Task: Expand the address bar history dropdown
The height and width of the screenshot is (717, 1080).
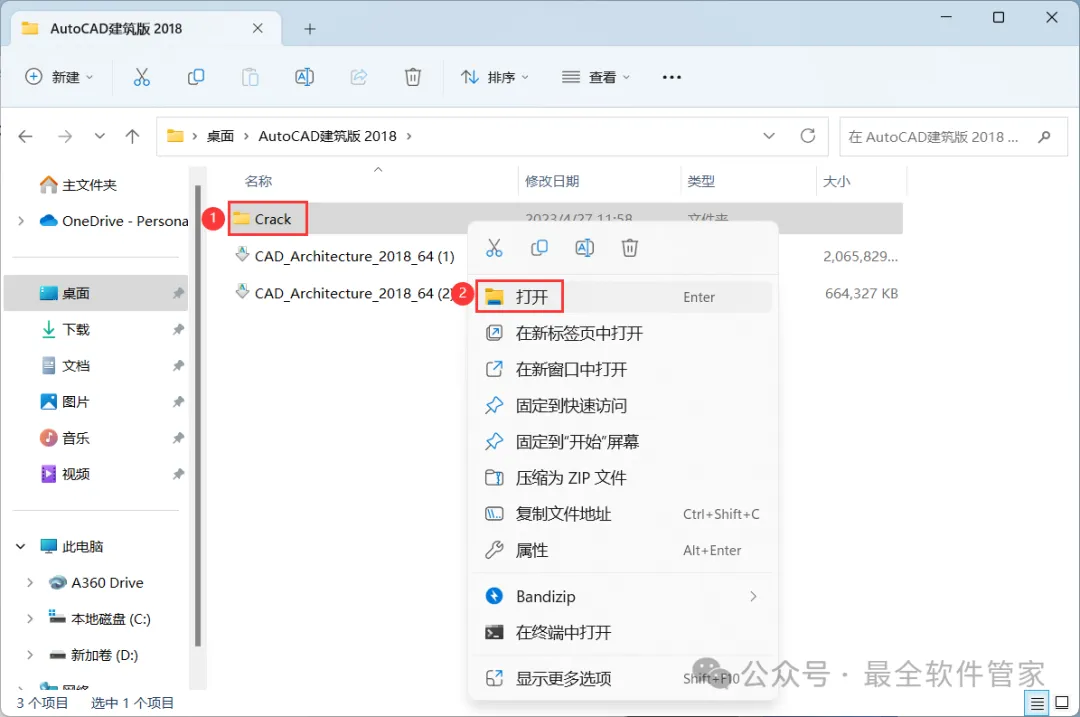Action: tap(769, 136)
